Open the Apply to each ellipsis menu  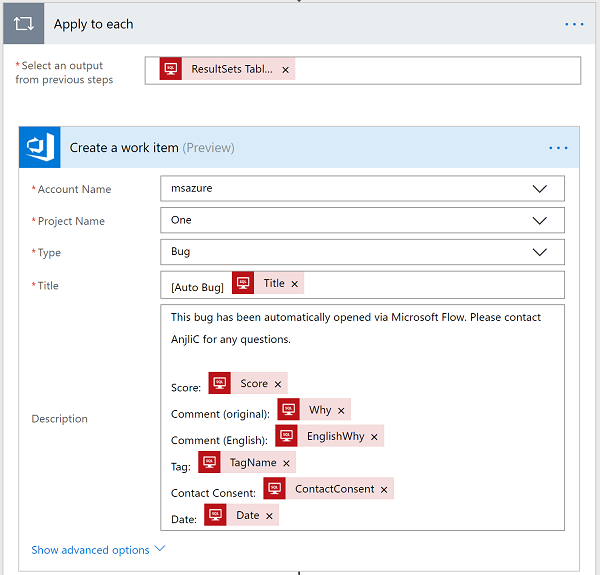(574, 24)
